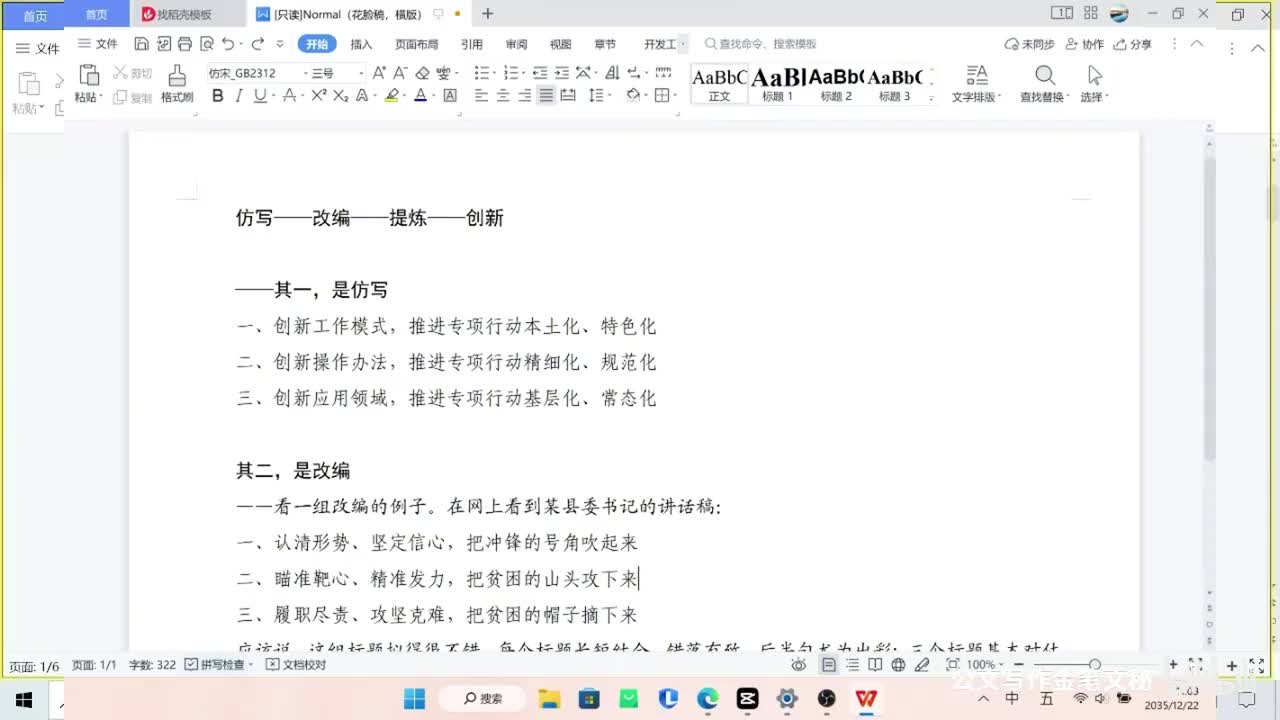Image resolution: width=1280 pixels, height=720 pixels.
Task: Click the highlight color button
Action: click(x=391, y=96)
